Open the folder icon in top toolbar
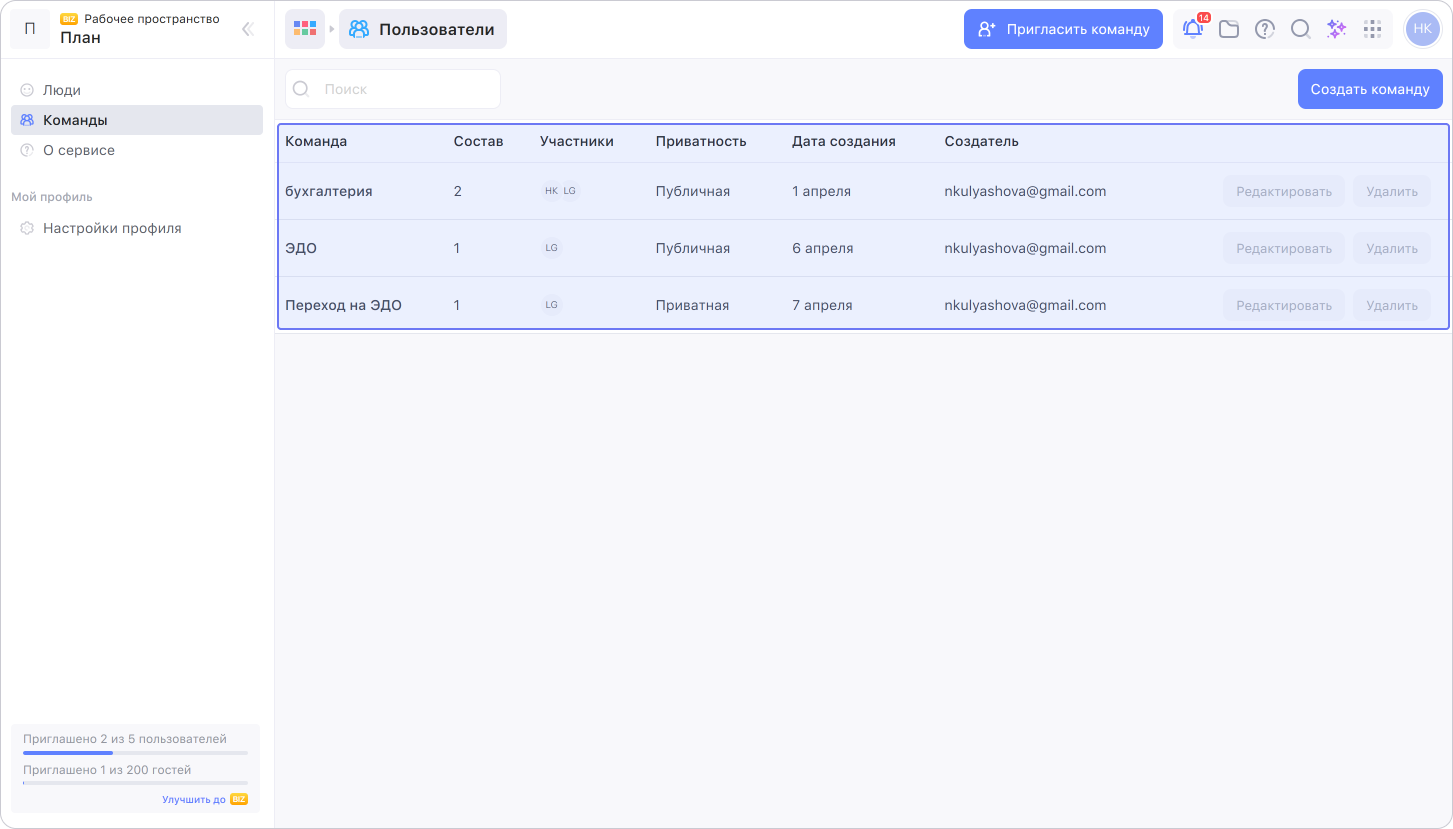 click(1229, 29)
